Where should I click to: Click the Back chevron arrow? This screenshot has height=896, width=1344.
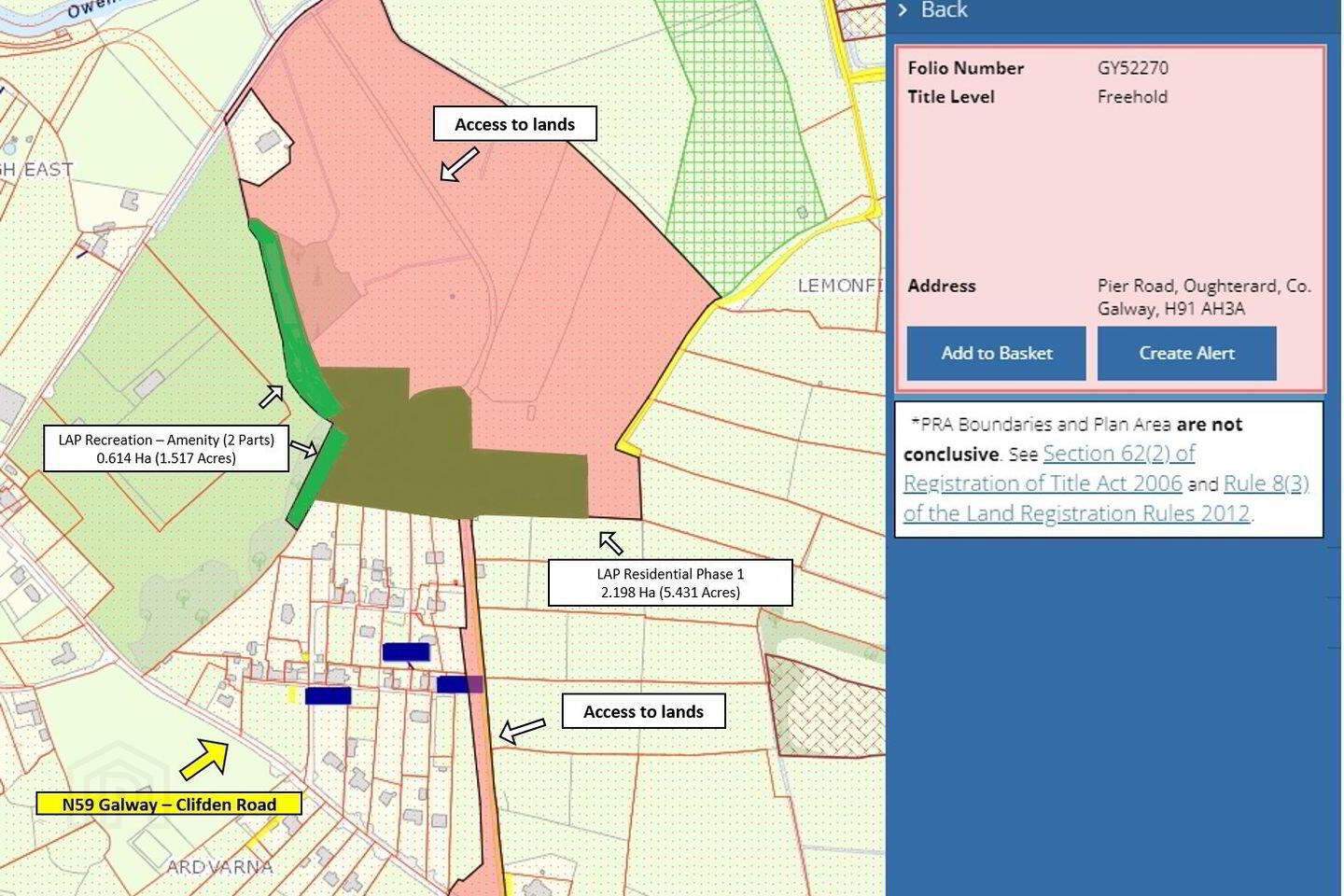[903, 10]
